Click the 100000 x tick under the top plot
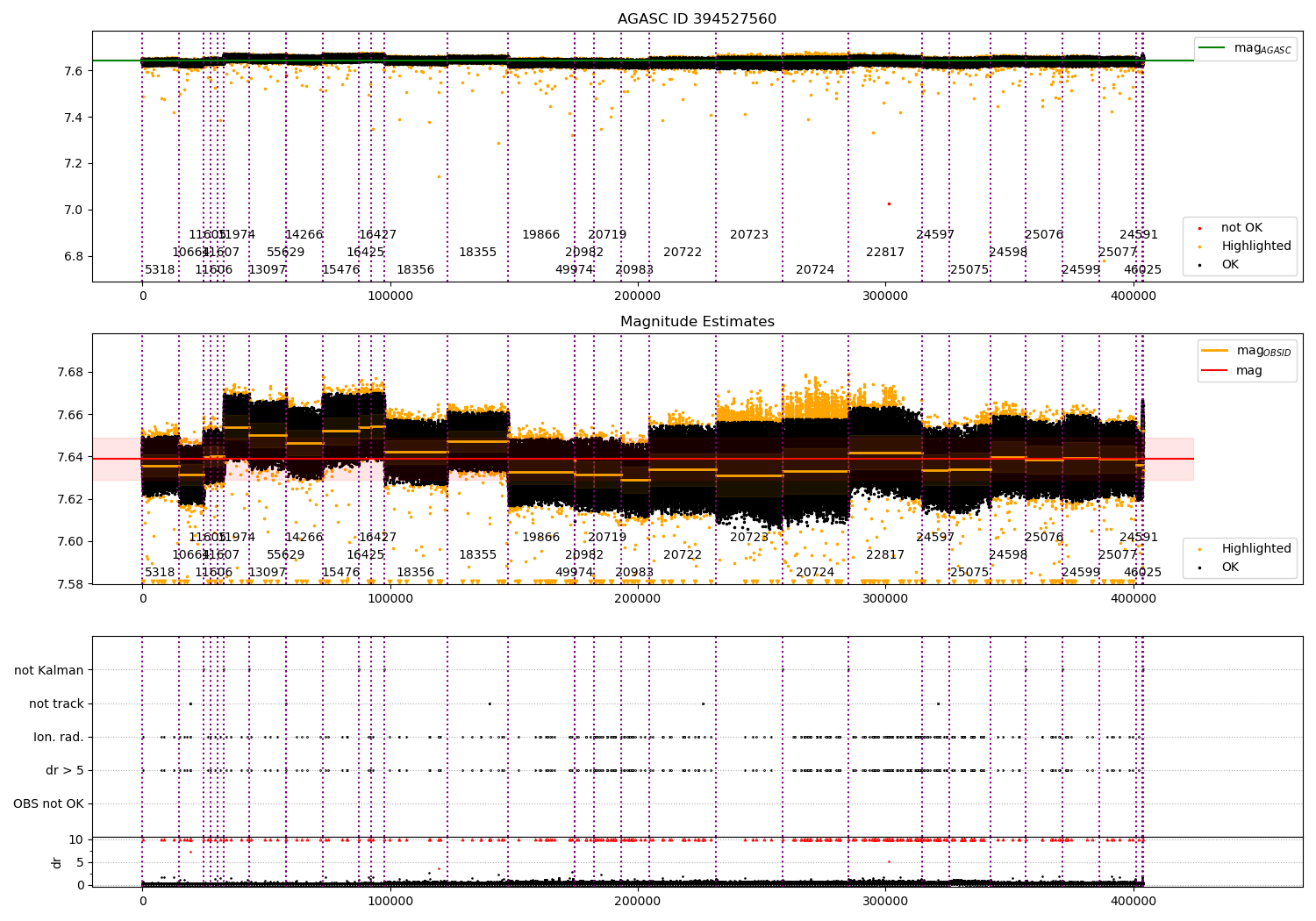Screen dimensions: 1316x921 click(x=390, y=296)
